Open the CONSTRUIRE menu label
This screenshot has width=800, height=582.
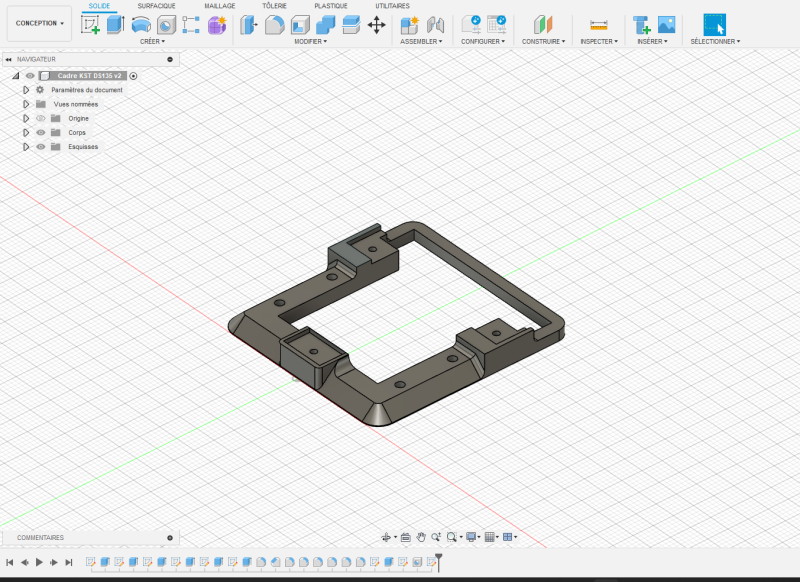click(x=543, y=41)
